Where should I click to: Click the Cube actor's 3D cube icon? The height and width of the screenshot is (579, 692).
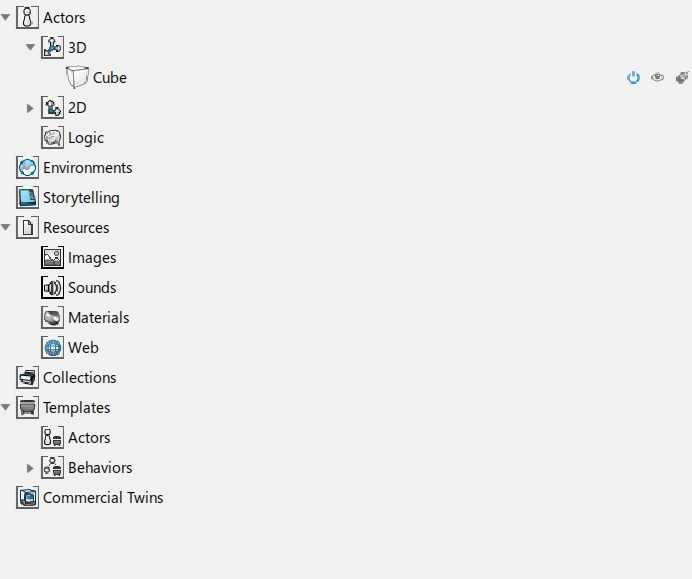pos(77,77)
